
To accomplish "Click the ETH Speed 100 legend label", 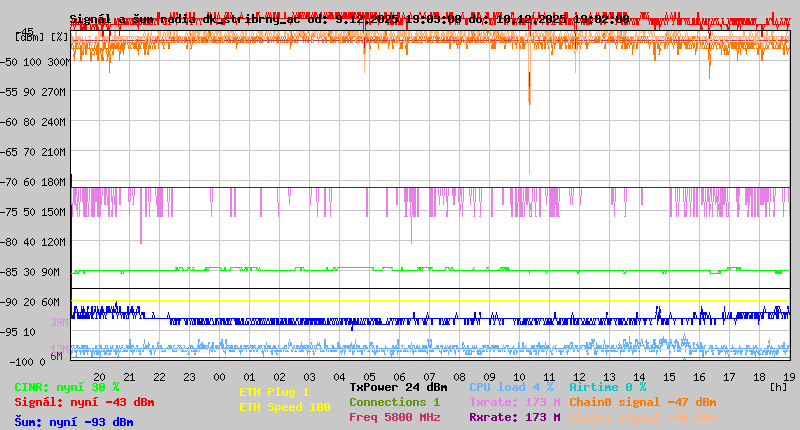I will [284, 407].
